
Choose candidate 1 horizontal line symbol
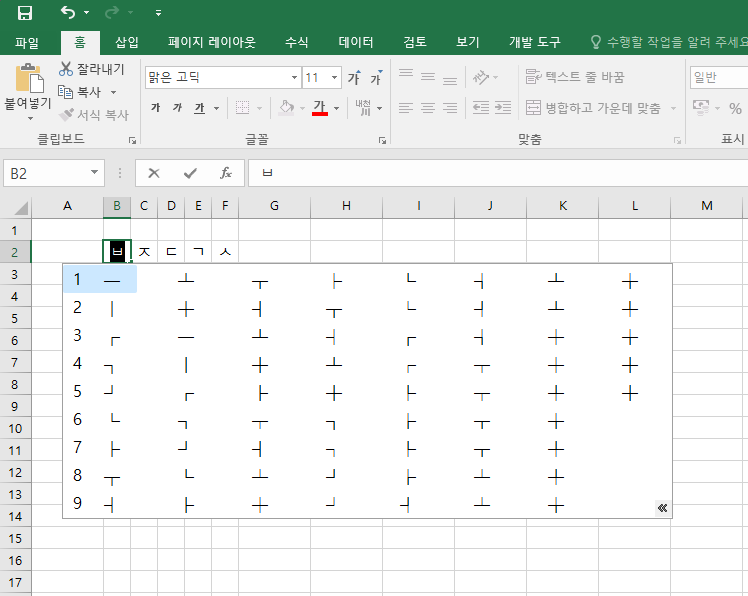click(x=100, y=279)
